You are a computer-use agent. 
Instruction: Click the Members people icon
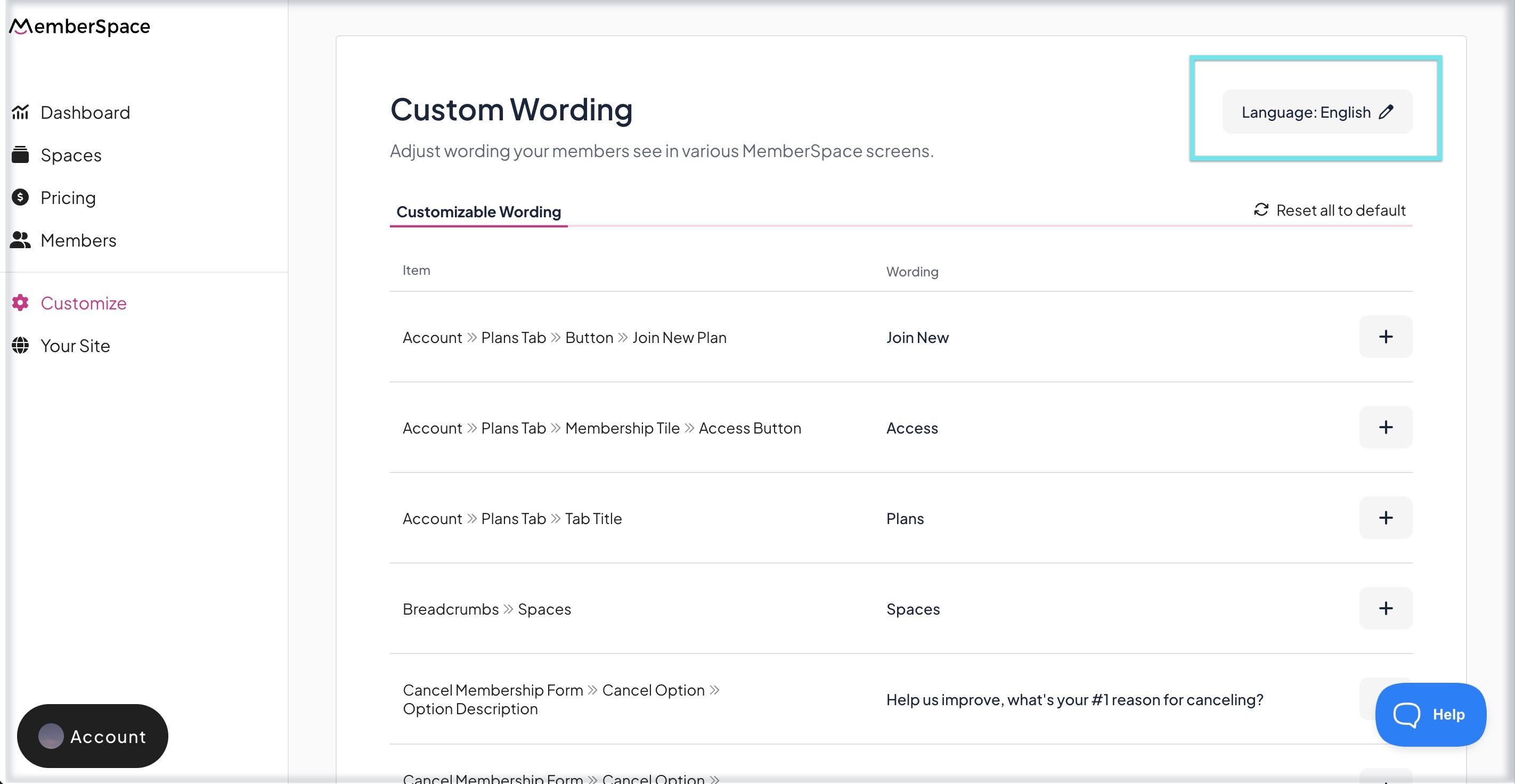20,240
